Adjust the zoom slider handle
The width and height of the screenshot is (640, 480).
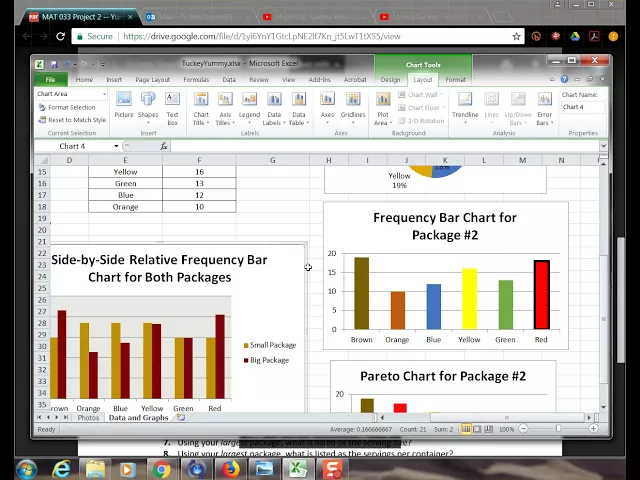point(558,429)
